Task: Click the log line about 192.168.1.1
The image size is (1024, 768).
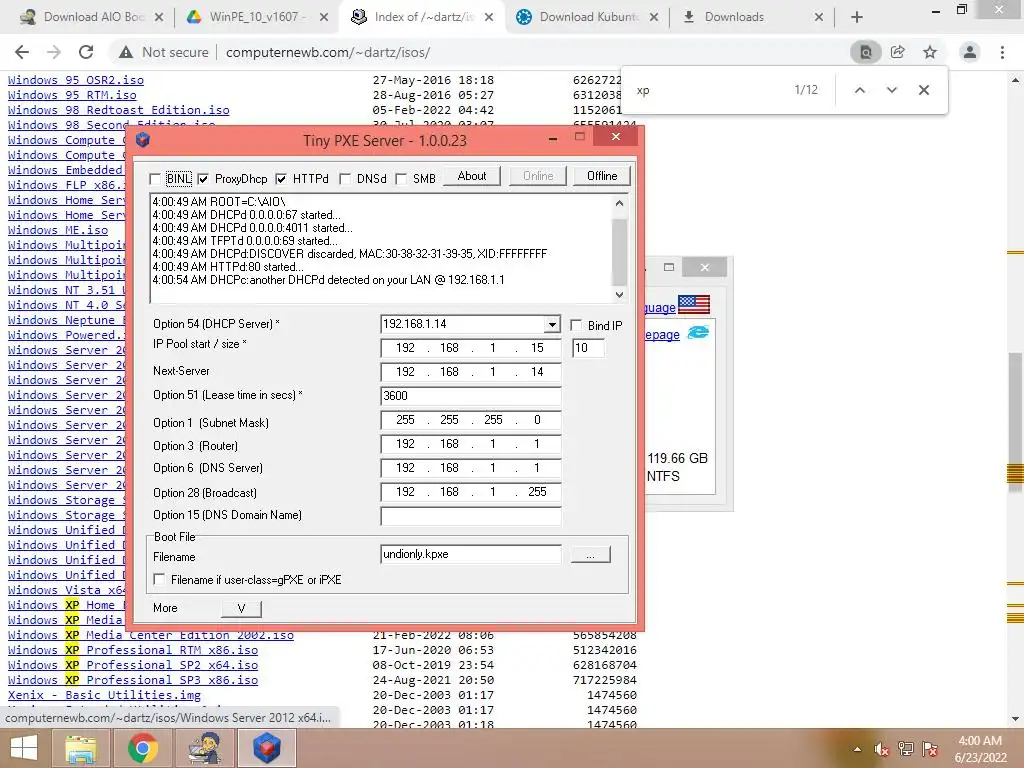Action: pos(328,280)
